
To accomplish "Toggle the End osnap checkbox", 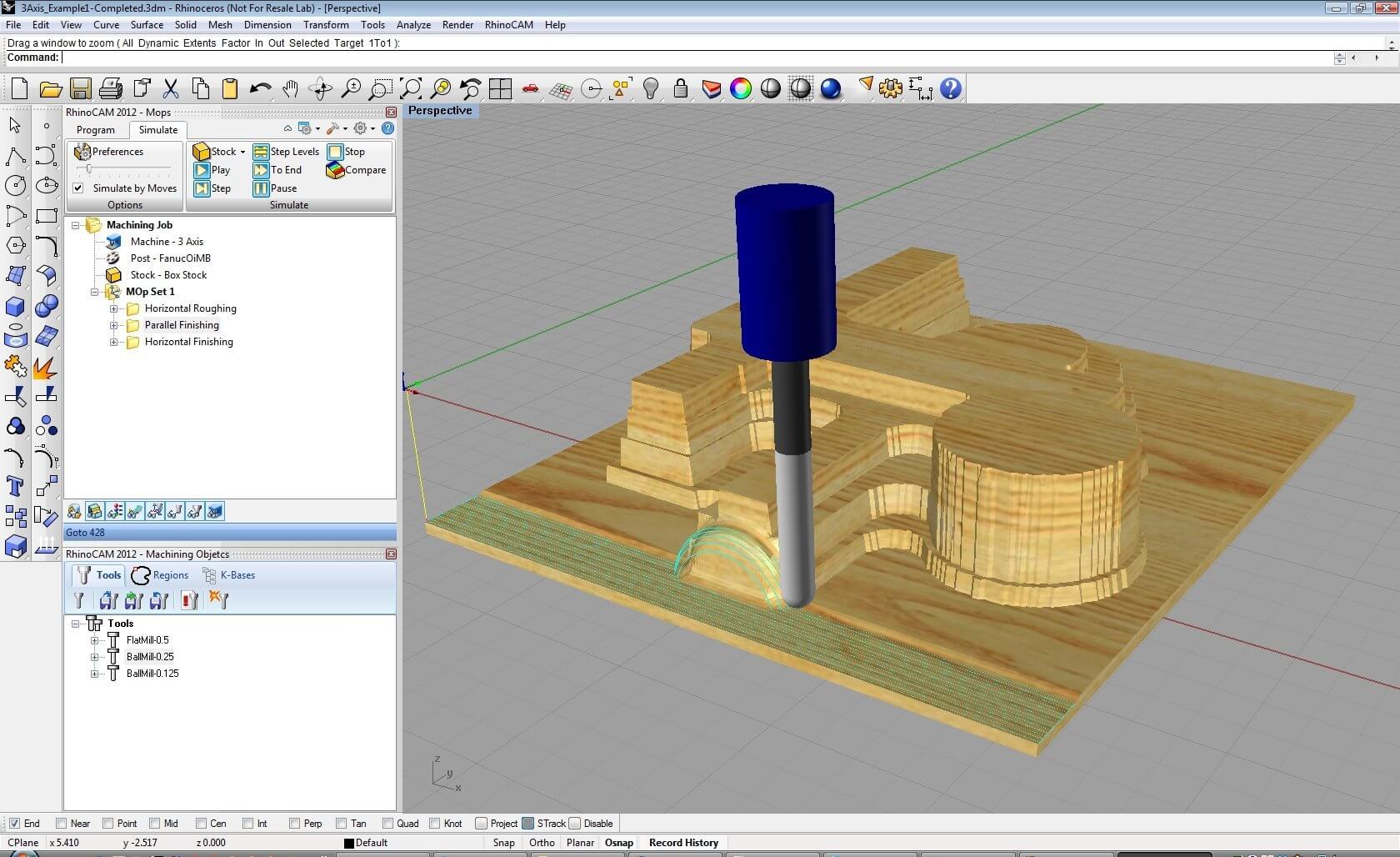I will tap(14, 823).
